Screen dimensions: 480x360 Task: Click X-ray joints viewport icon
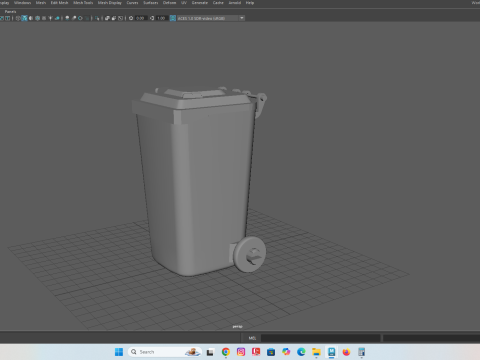coord(120,18)
